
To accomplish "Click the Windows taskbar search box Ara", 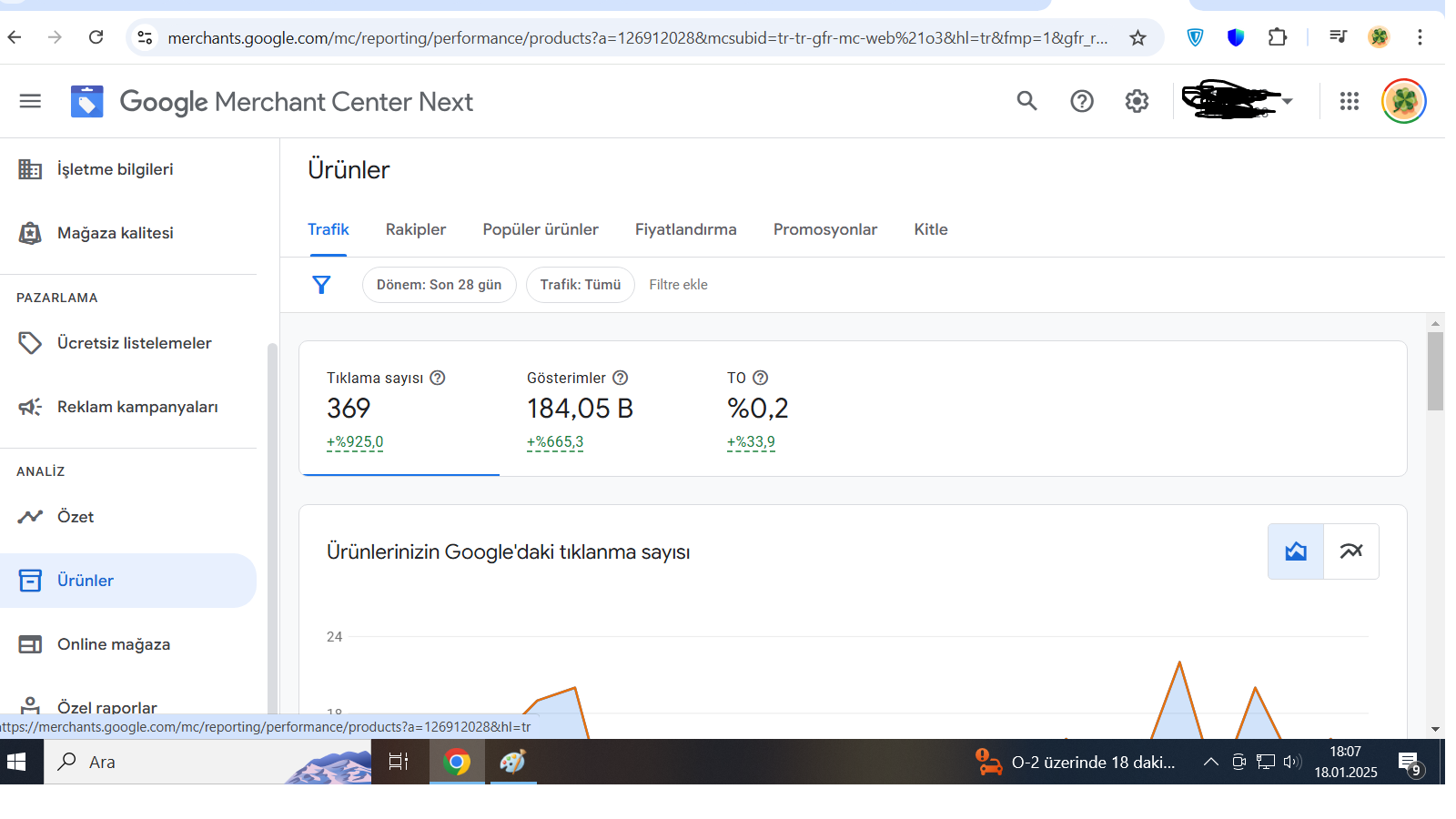I will (207, 762).
